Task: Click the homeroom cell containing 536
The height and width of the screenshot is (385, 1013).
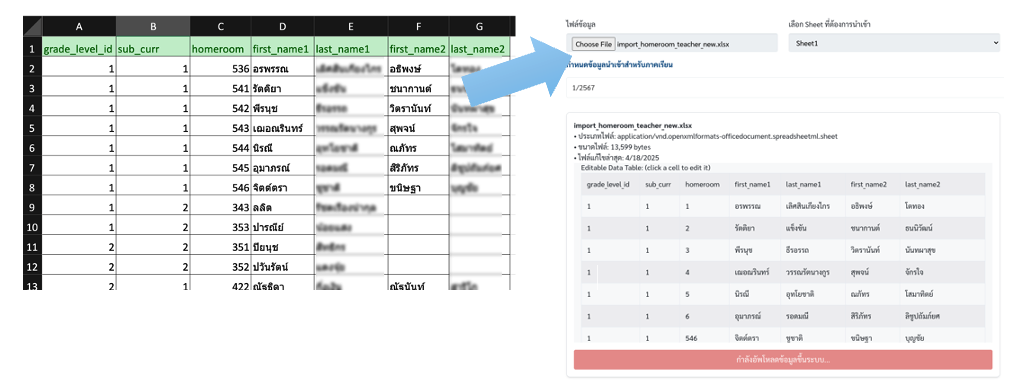Action: click(x=220, y=68)
